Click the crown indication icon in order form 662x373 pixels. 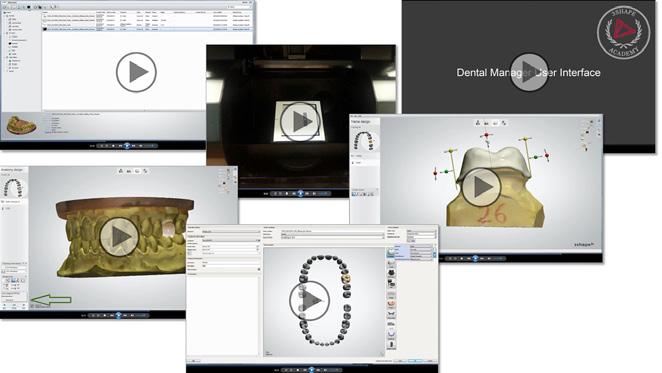[x=391, y=253]
